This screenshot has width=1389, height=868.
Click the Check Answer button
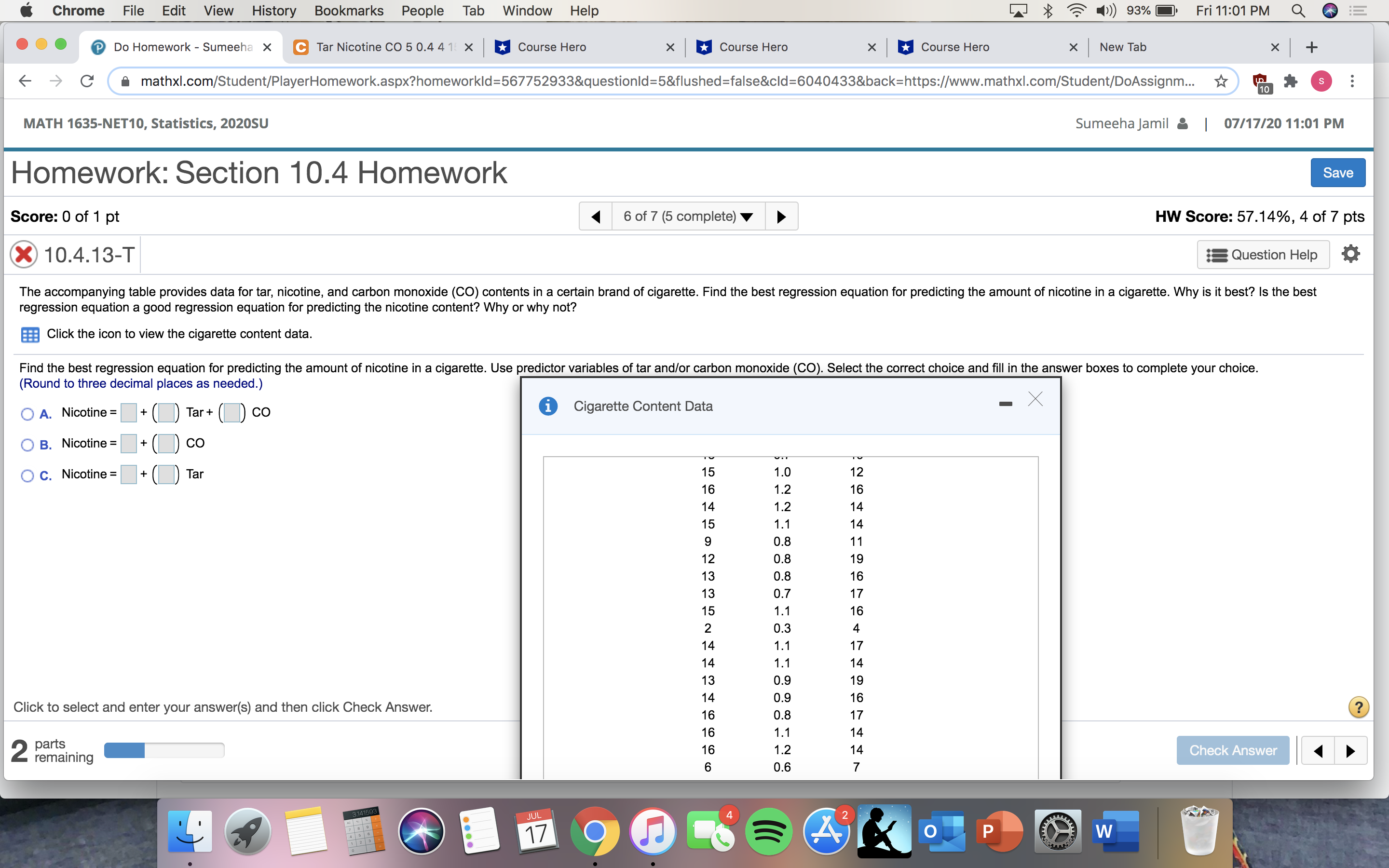(1232, 750)
